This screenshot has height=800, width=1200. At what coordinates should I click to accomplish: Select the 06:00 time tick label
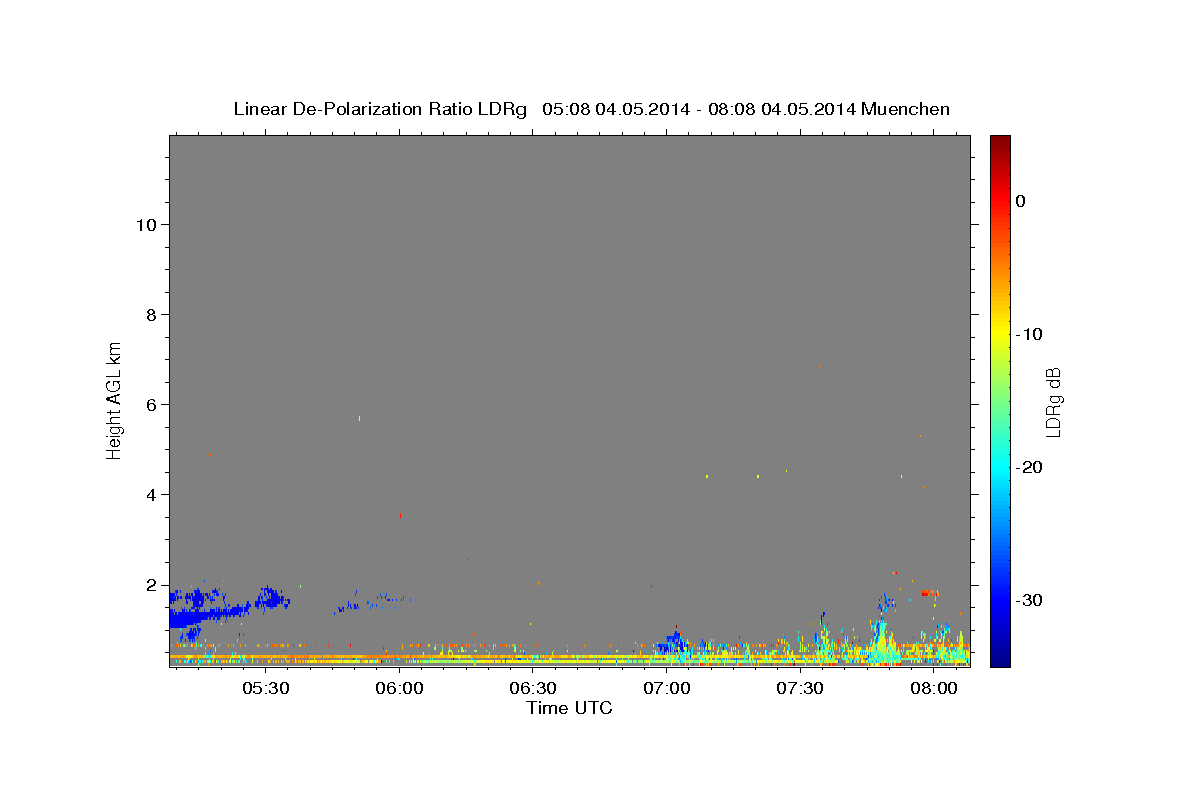401,688
